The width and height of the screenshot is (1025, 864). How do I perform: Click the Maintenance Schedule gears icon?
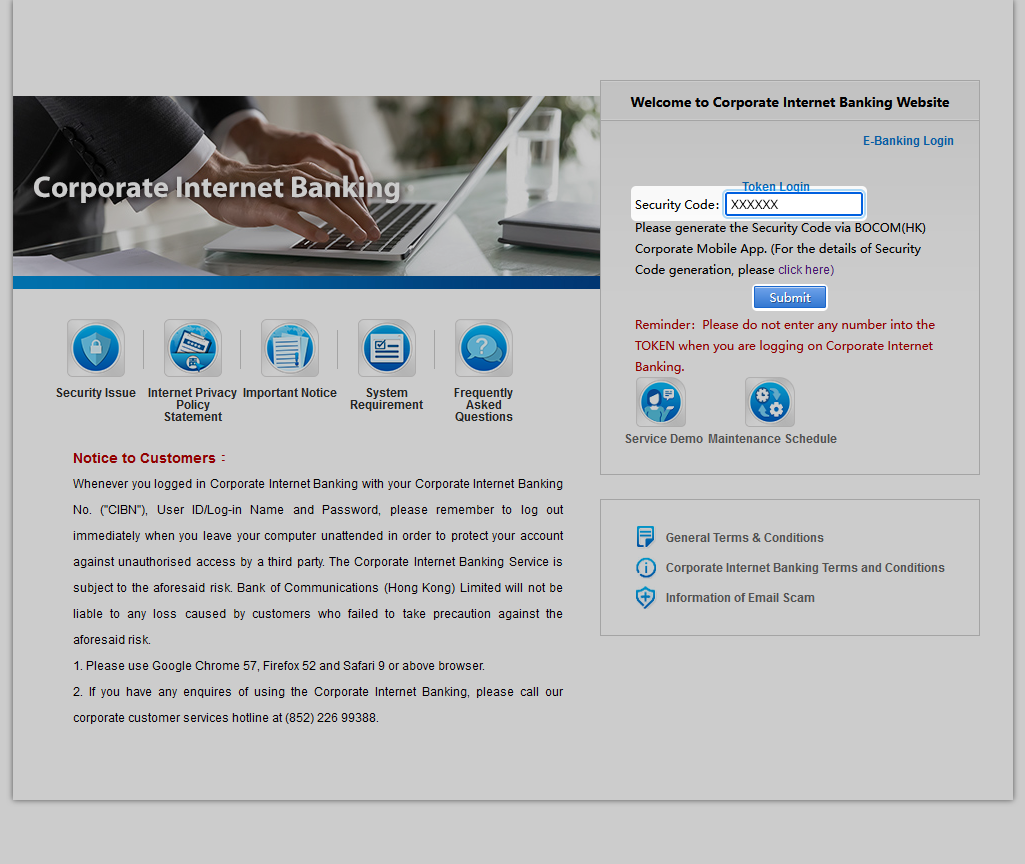[770, 402]
